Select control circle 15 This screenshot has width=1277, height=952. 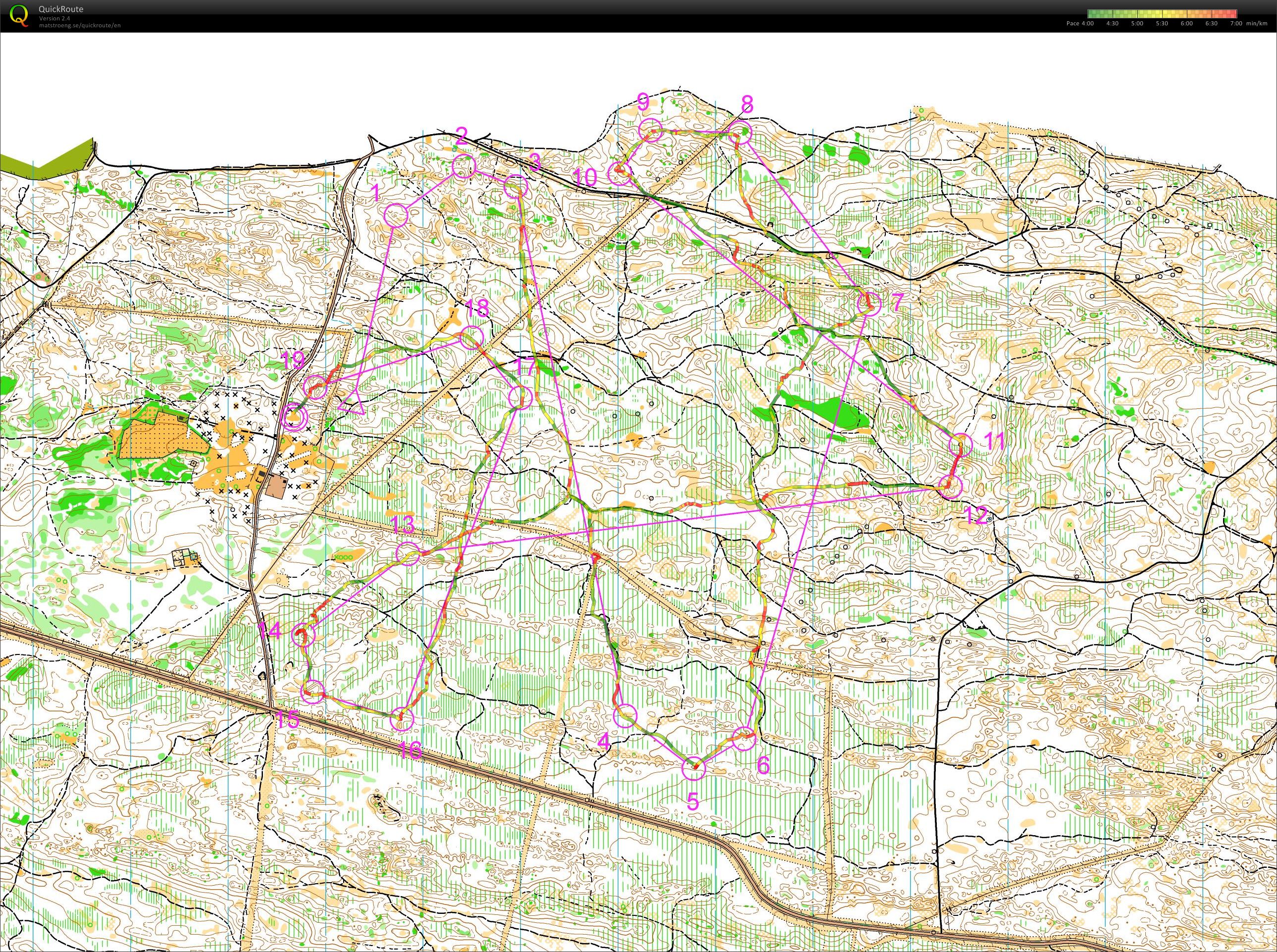click(313, 692)
